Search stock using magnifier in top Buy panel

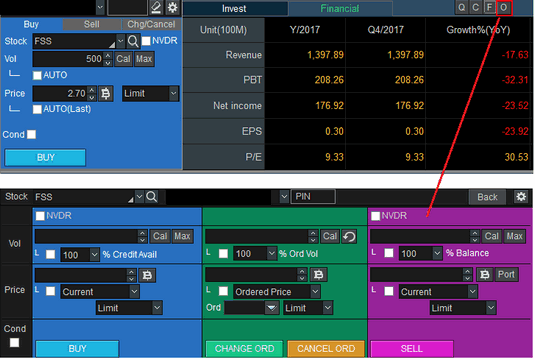coord(133,41)
